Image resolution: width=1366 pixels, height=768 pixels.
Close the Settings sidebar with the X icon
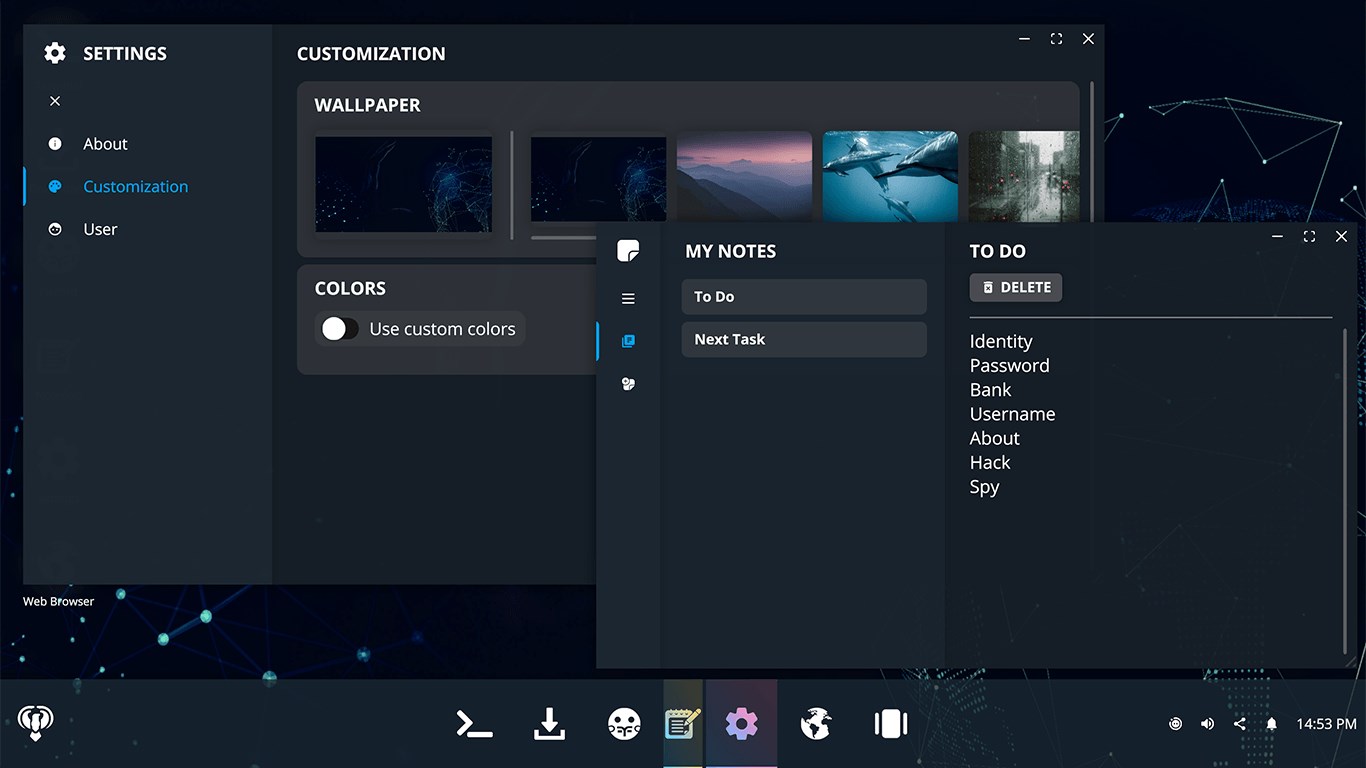(55, 101)
